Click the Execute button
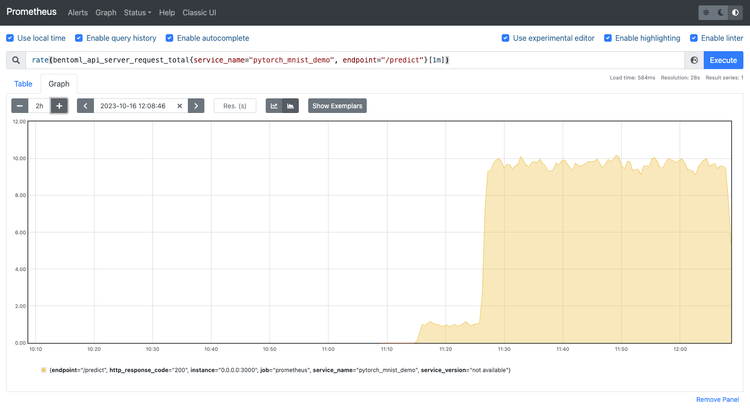The width and height of the screenshot is (750, 411). pos(723,60)
